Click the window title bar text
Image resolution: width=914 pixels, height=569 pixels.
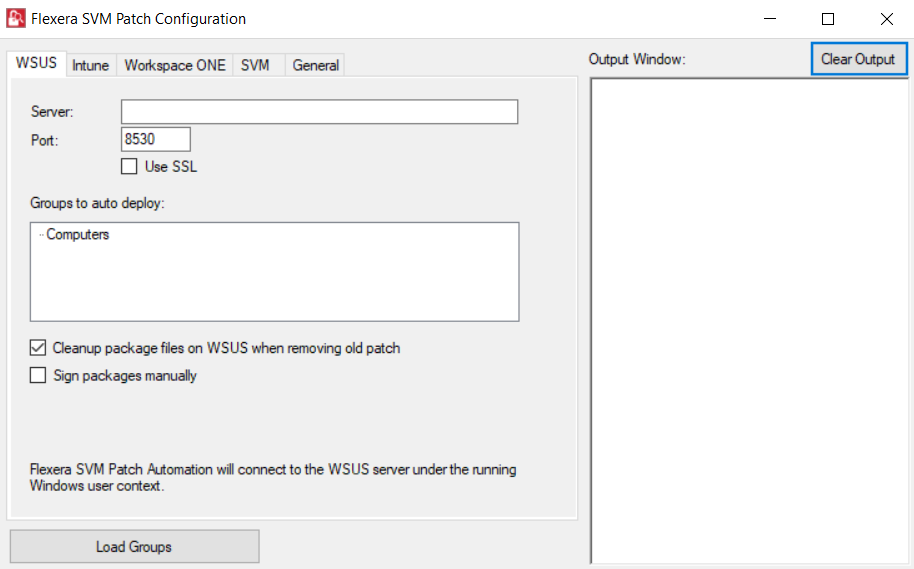[138, 19]
